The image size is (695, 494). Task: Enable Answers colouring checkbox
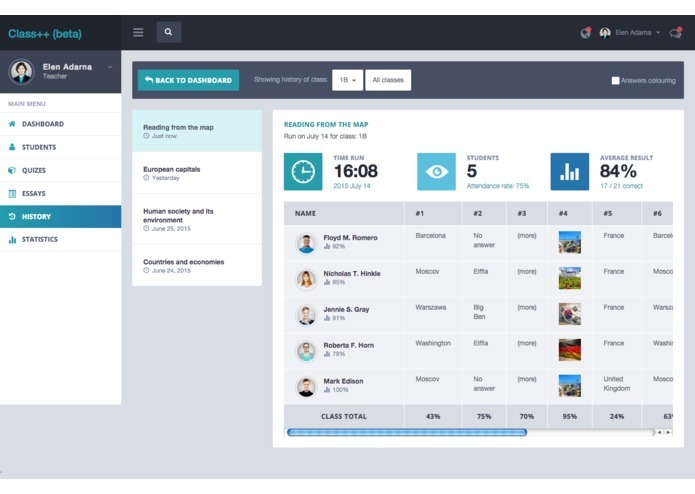(615, 81)
